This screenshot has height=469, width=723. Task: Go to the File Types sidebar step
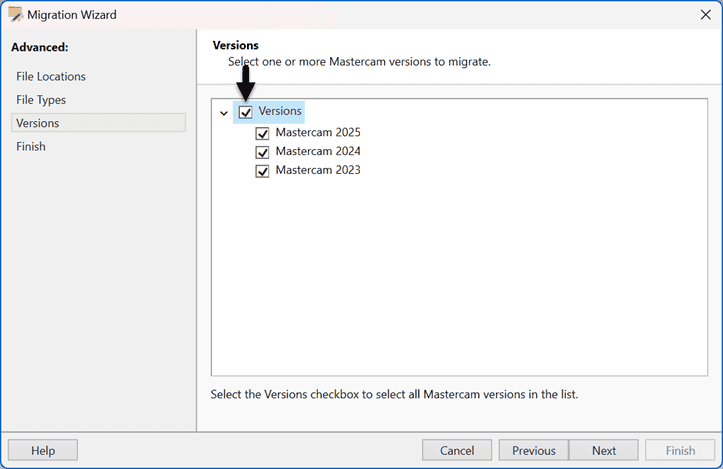pos(41,100)
